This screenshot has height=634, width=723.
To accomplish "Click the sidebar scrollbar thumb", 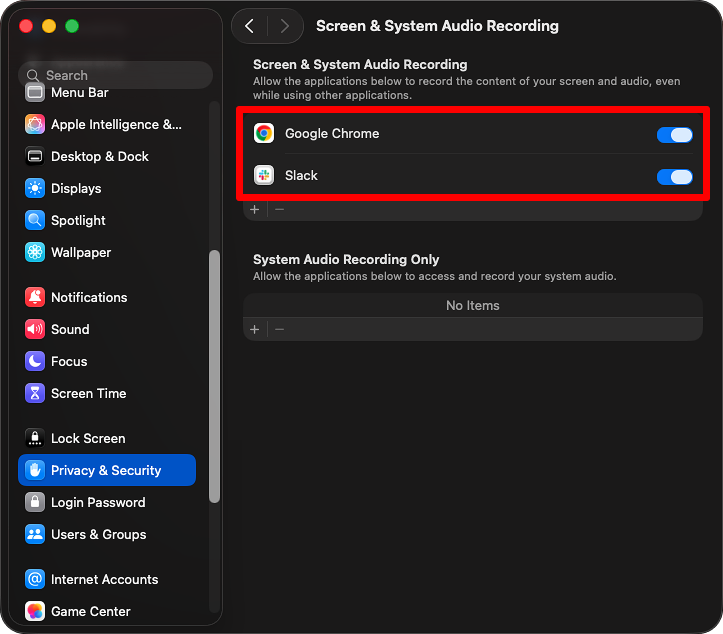I will point(214,376).
